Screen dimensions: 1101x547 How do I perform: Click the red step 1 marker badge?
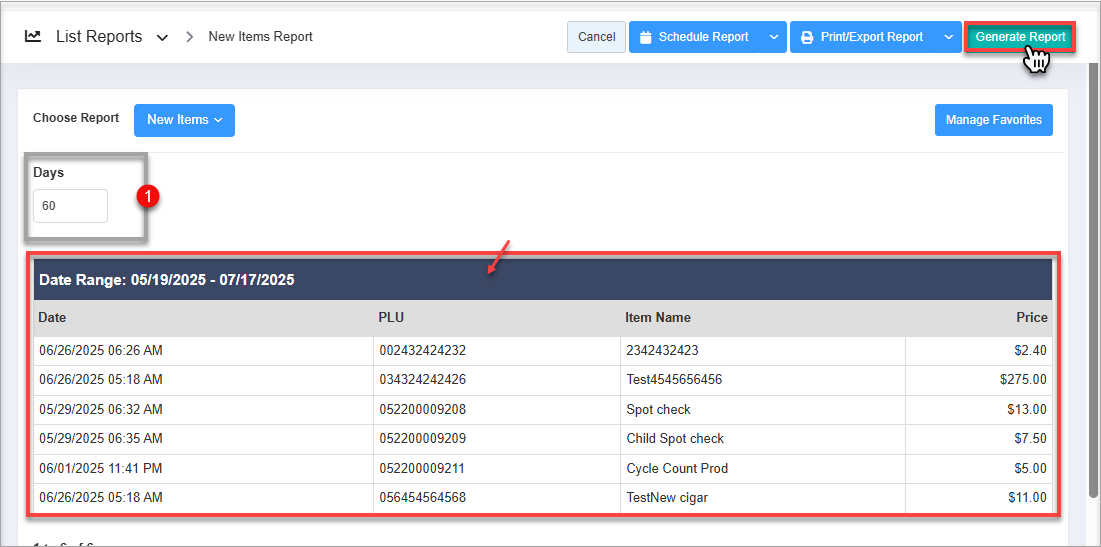click(x=148, y=197)
